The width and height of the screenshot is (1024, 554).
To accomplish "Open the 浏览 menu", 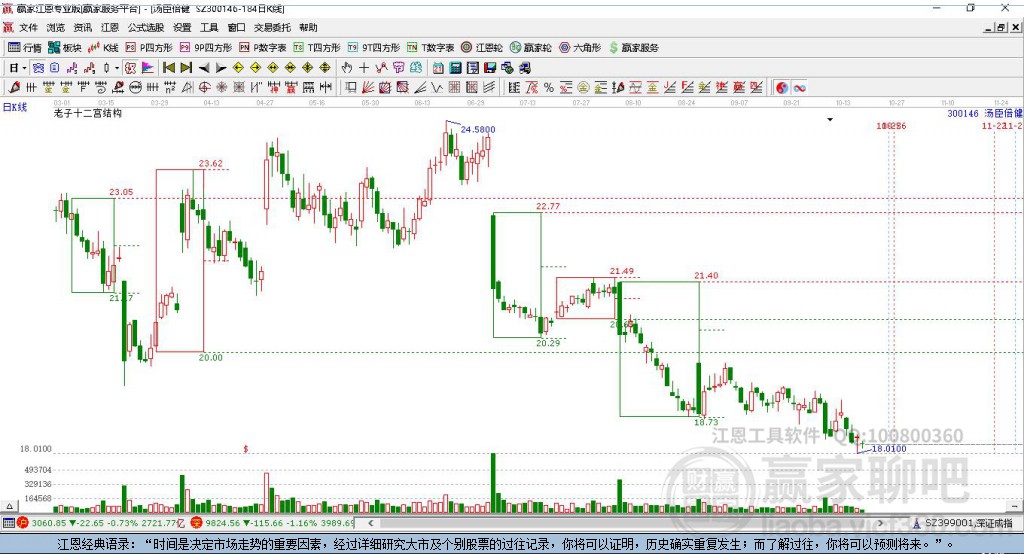I will 56,27.
